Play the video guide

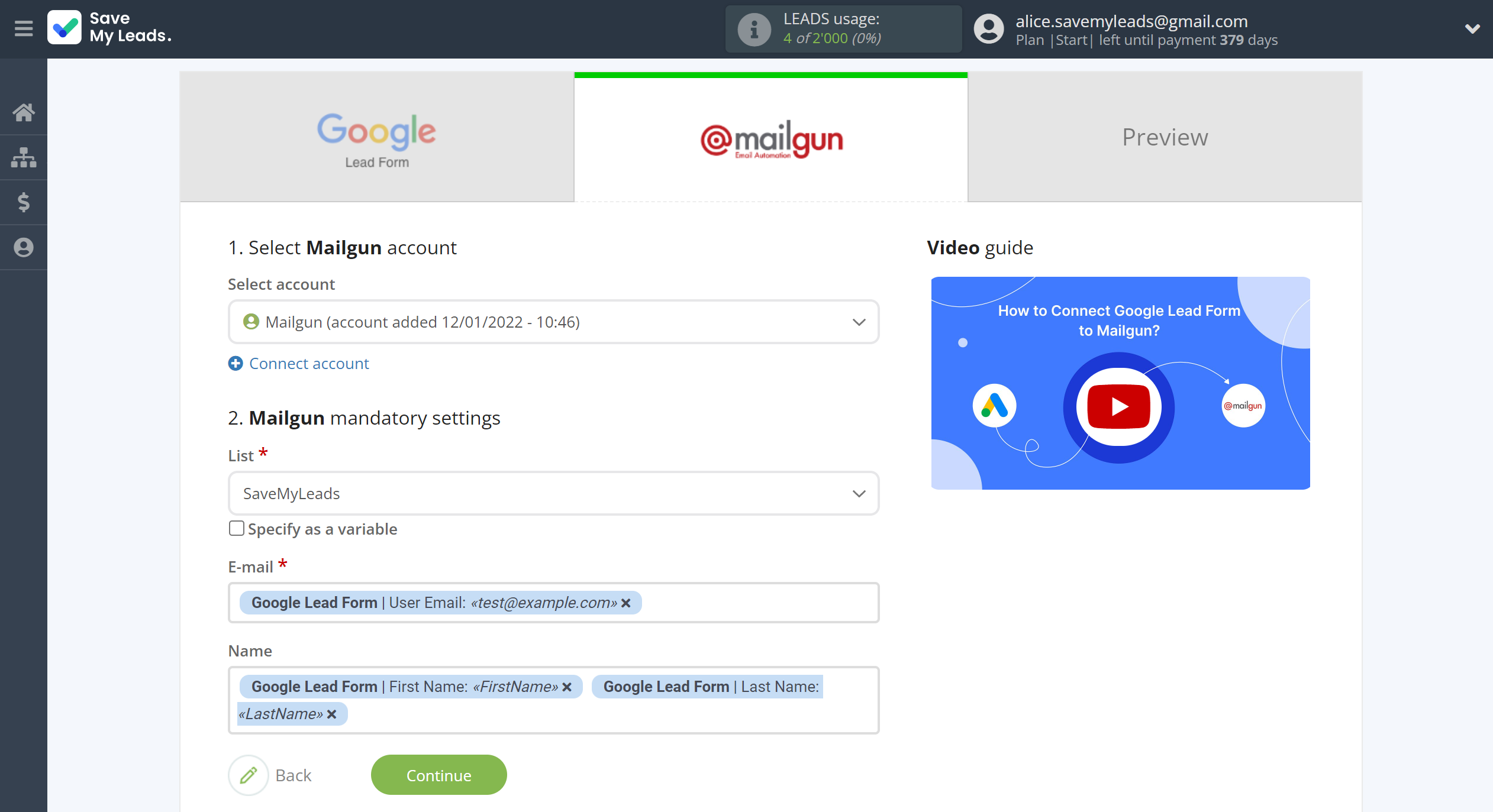click(1118, 407)
